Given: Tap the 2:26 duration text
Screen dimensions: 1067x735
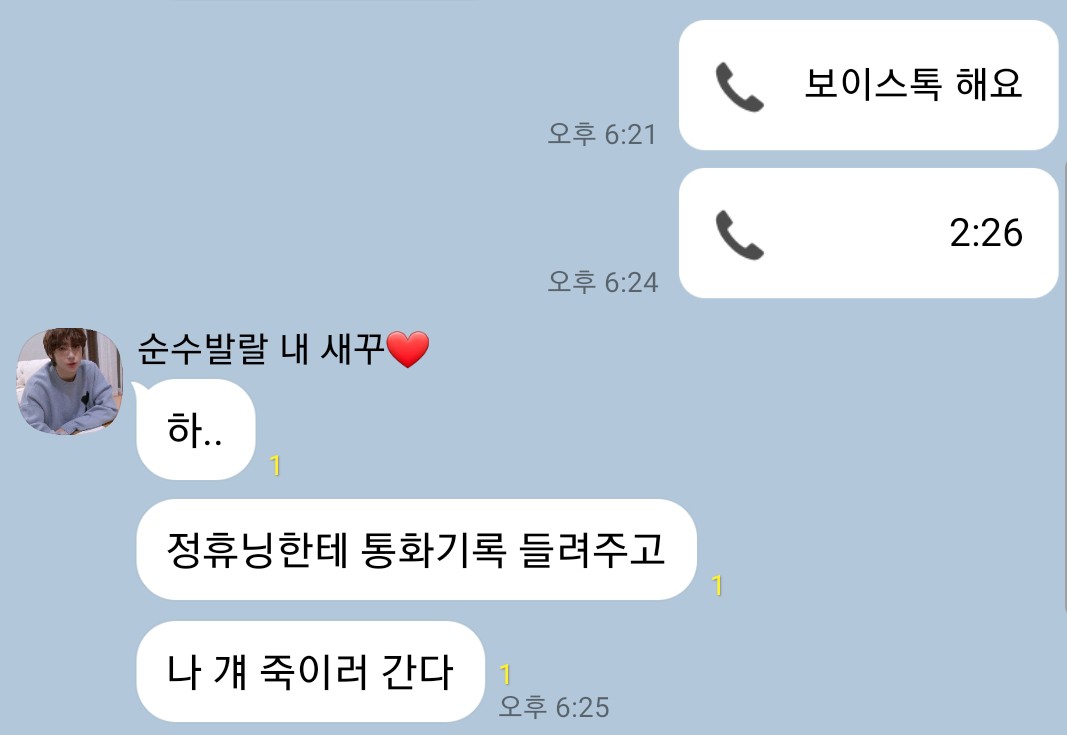Looking at the screenshot, I should click(986, 233).
